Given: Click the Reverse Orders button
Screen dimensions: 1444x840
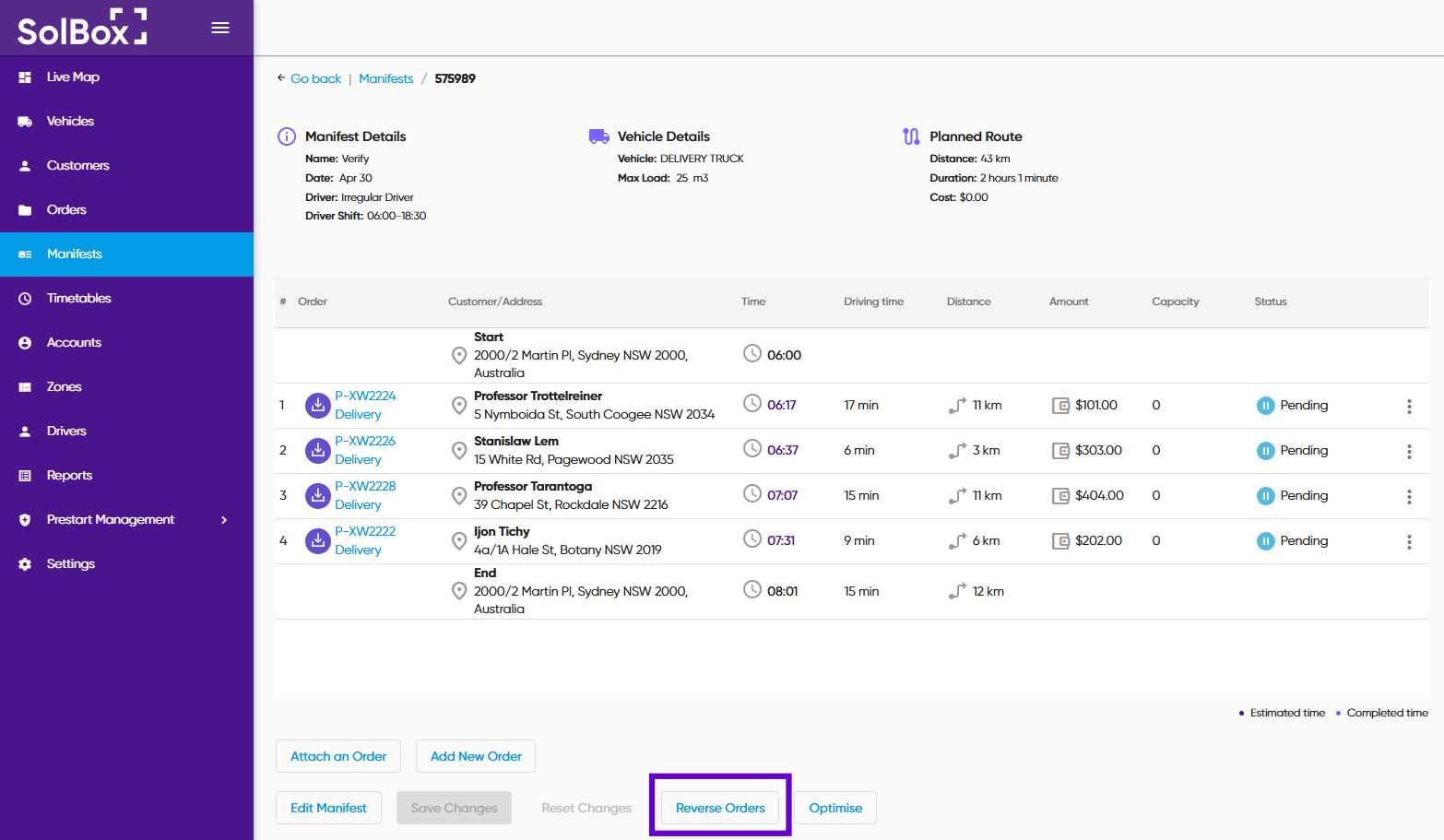Looking at the screenshot, I should pyautogui.click(x=720, y=808).
